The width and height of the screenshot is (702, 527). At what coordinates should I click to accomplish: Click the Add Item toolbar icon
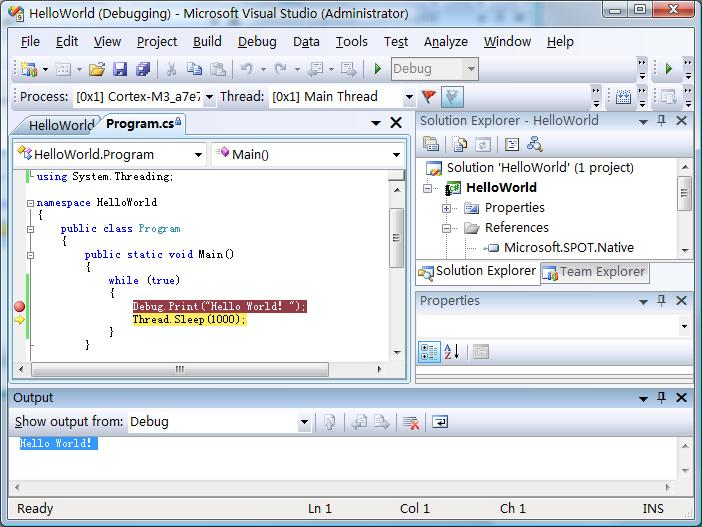pyautogui.click(x=63, y=69)
